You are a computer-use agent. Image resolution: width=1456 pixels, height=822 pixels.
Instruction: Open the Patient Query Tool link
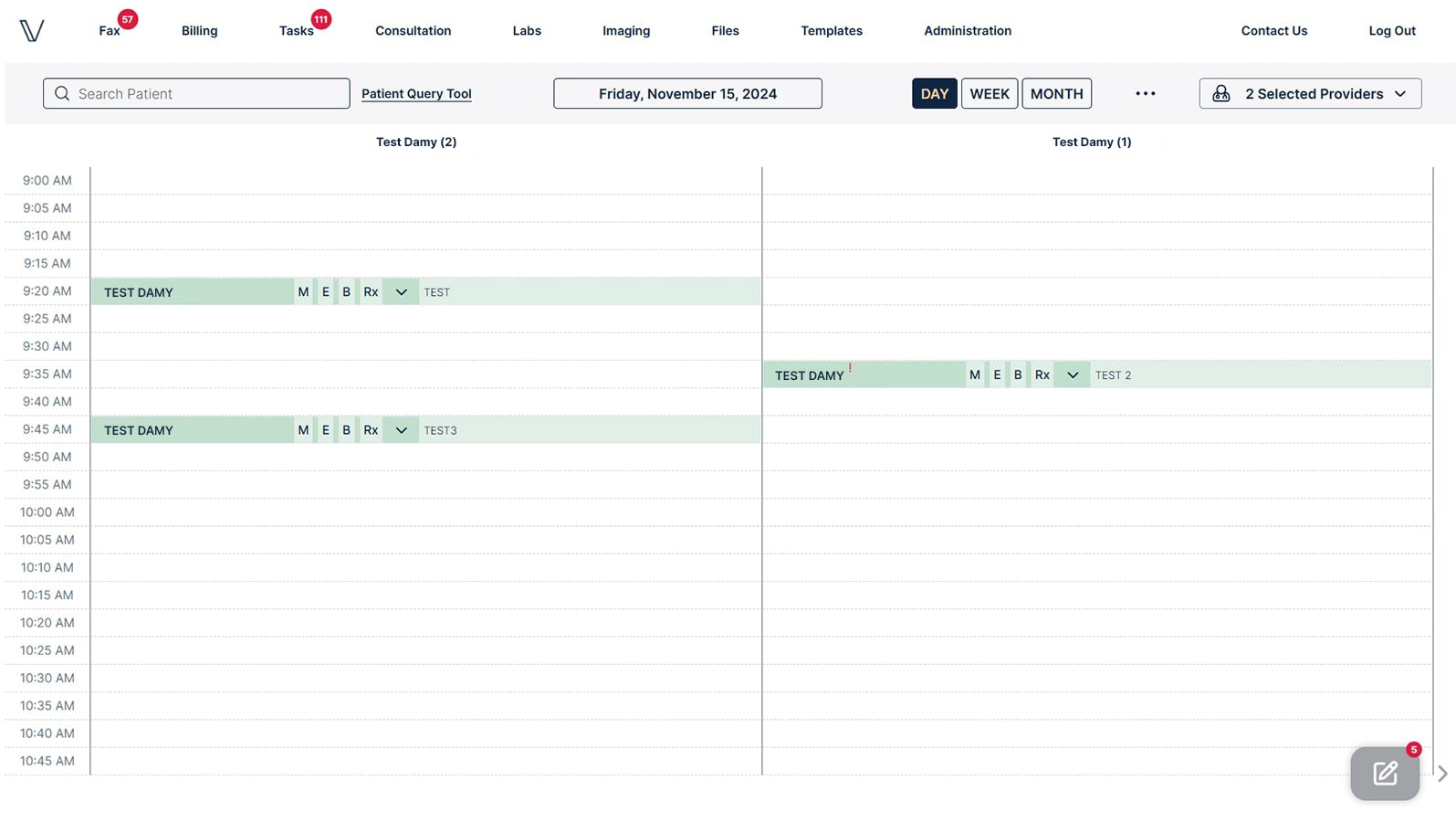click(416, 93)
